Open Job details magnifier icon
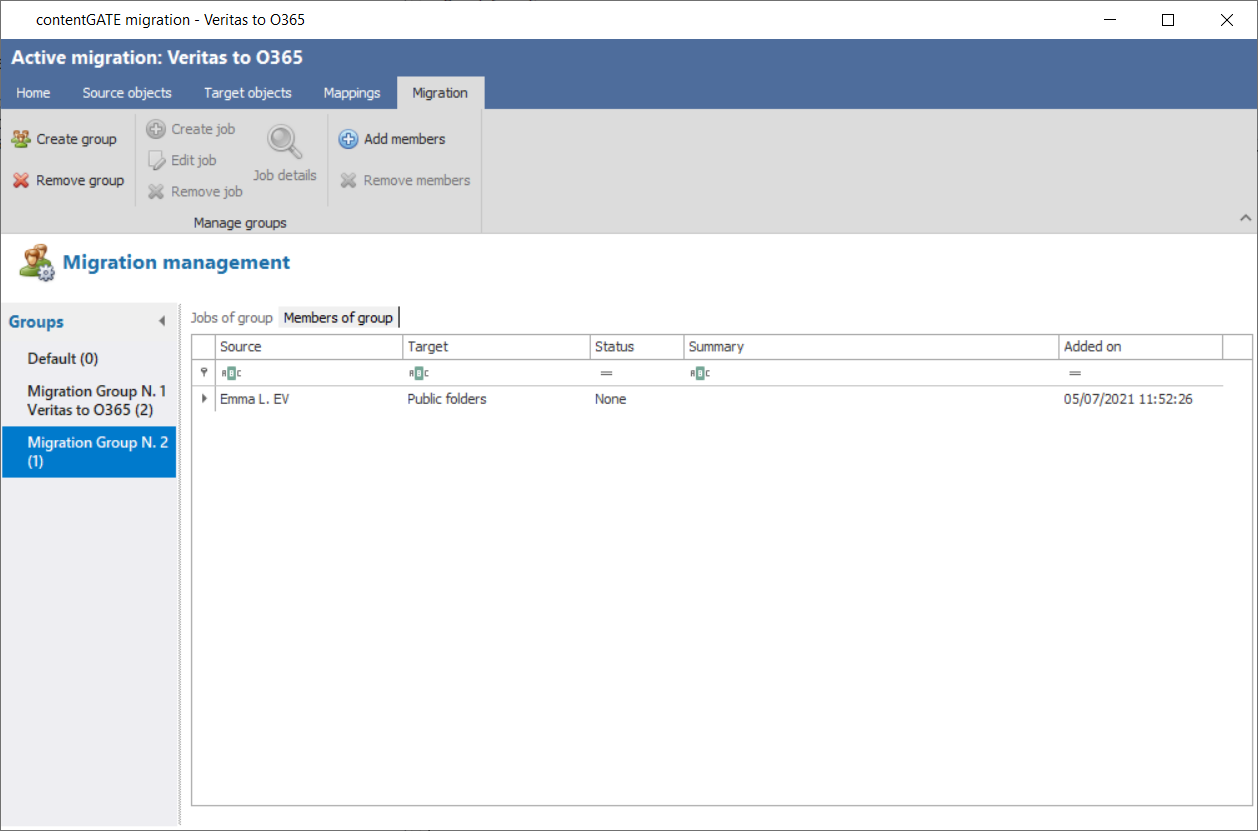The image size is (1260, 831). click(285, 143)
